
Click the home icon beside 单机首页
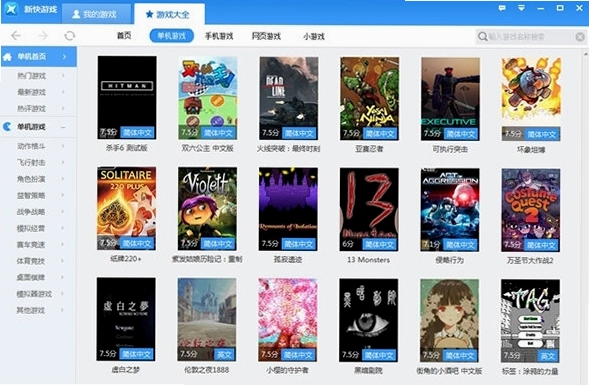click(7, 57)
